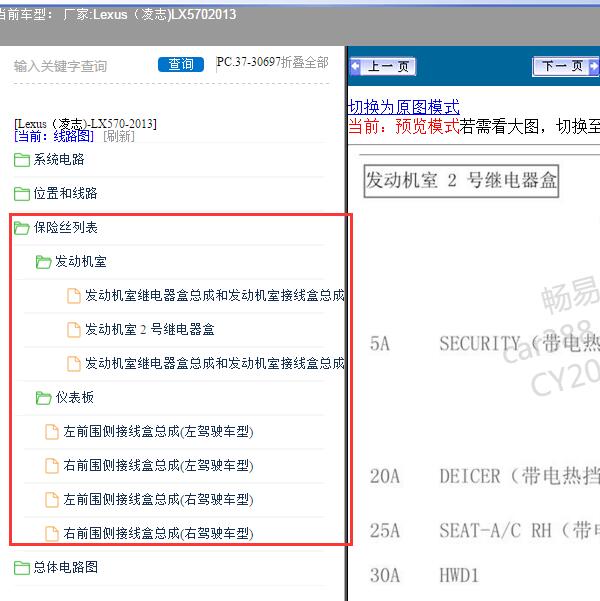Click document icon beside 发动机室 2 号继电器盒
Image resolution: width=600 pixels, height=601 pixels.
tap(74, 330)
